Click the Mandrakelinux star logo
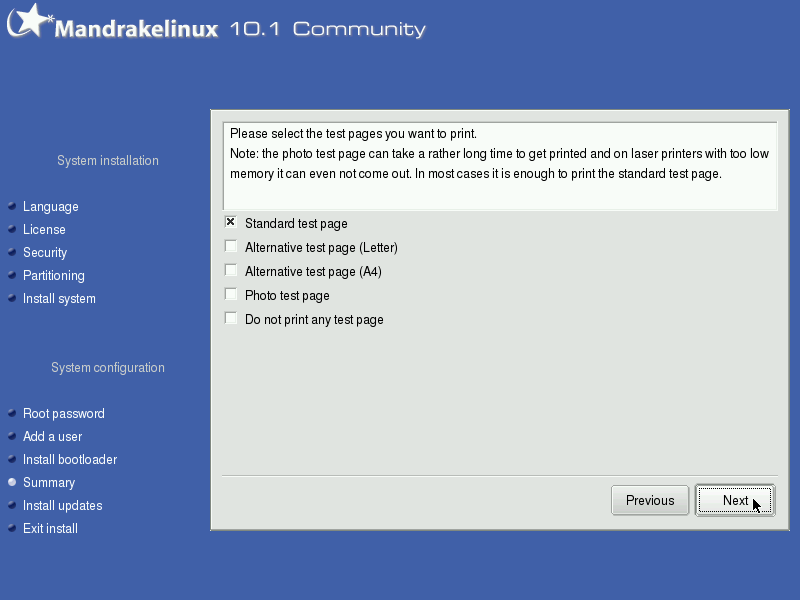 coord(30,20)
